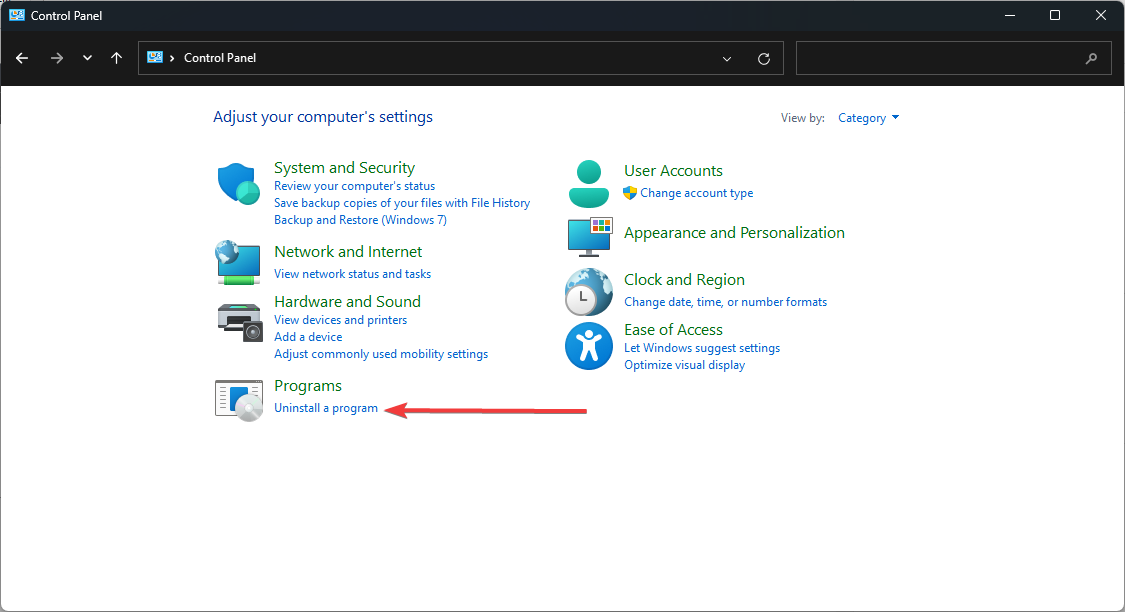Open the User Accounts category
The height and width of the screenshot is (612, 1125).
[673, 171]
